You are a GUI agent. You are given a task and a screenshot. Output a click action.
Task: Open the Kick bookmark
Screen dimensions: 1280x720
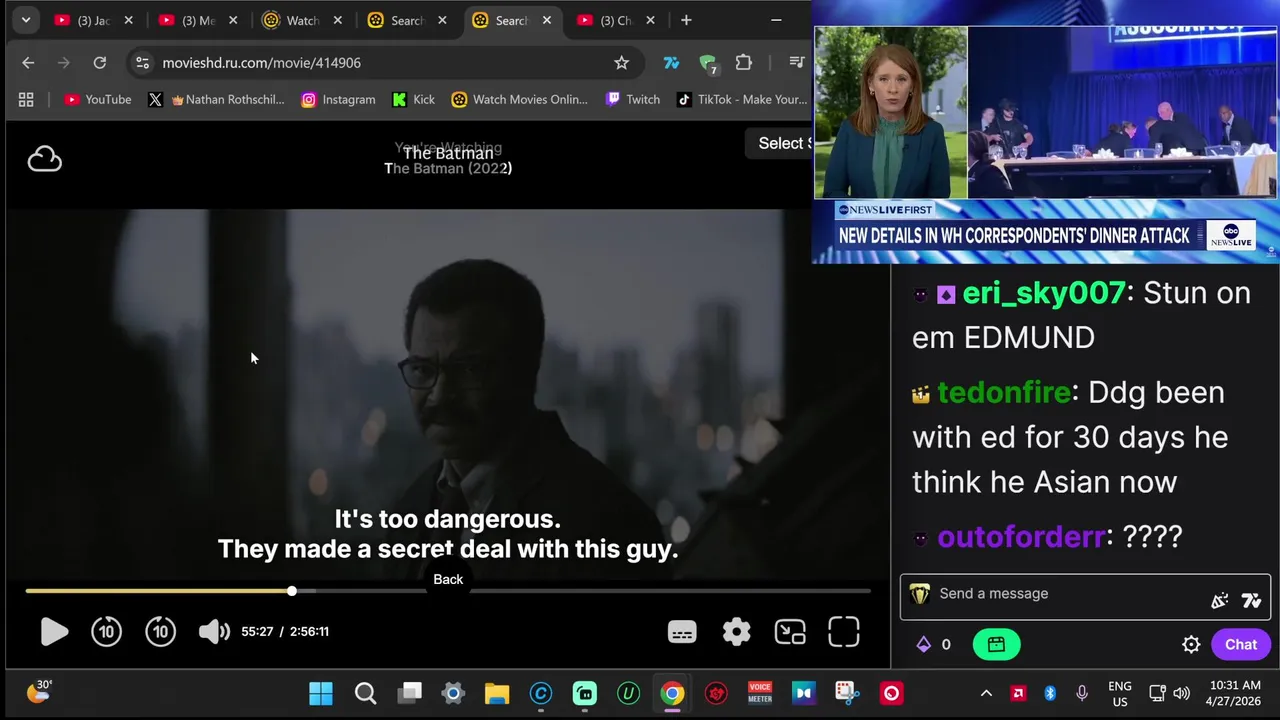(413, 99)
